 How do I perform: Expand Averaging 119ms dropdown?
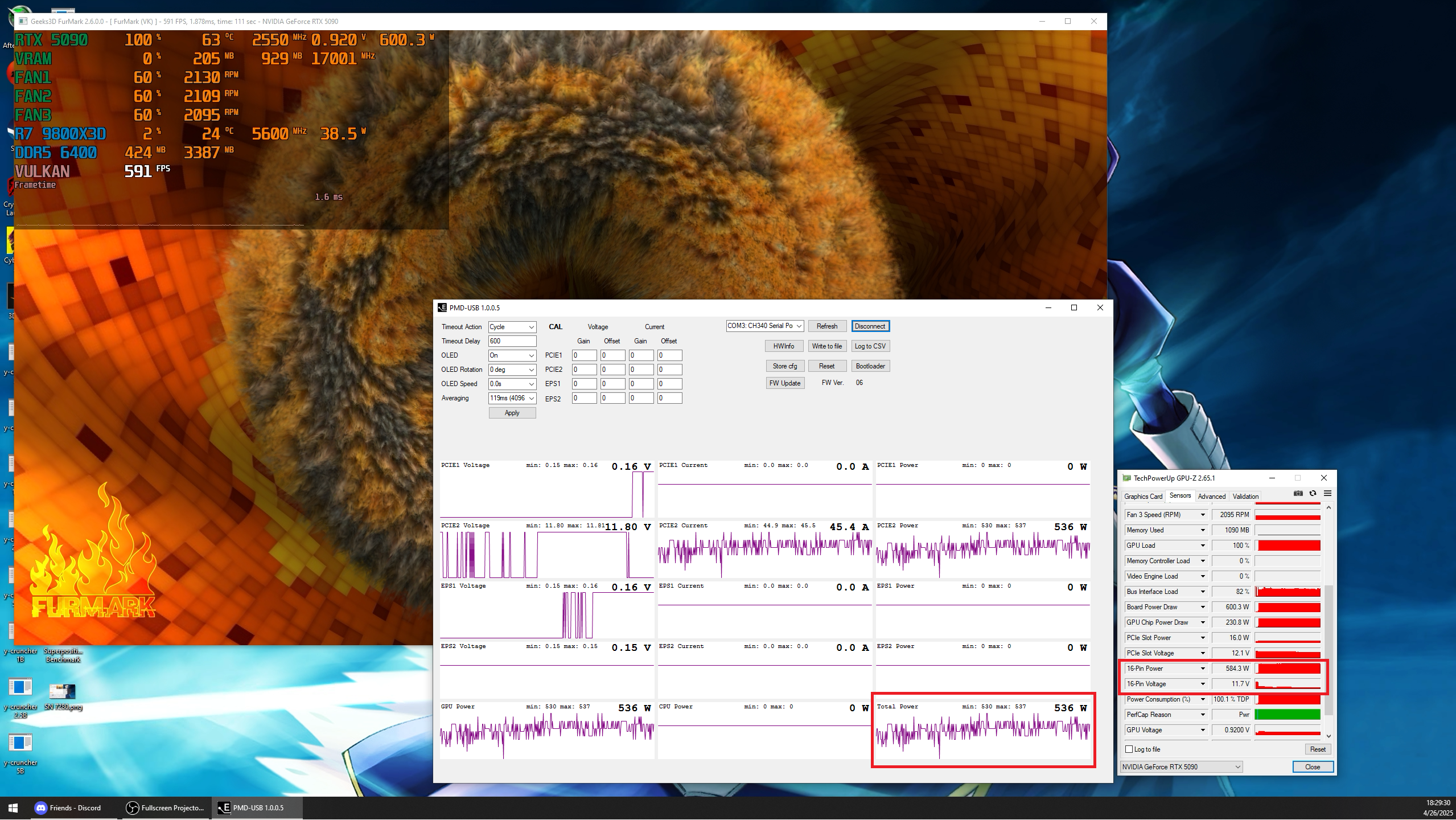[512, 398]
